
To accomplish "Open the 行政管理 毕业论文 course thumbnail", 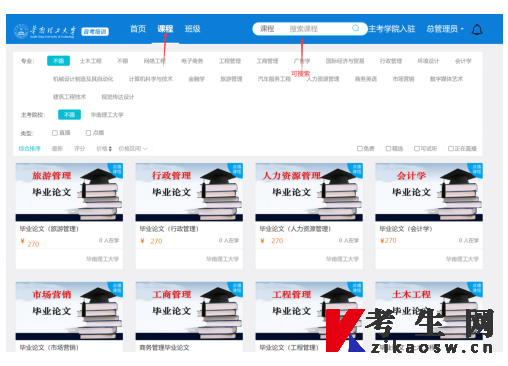I will pyautogui.click(x=189, y=192).
